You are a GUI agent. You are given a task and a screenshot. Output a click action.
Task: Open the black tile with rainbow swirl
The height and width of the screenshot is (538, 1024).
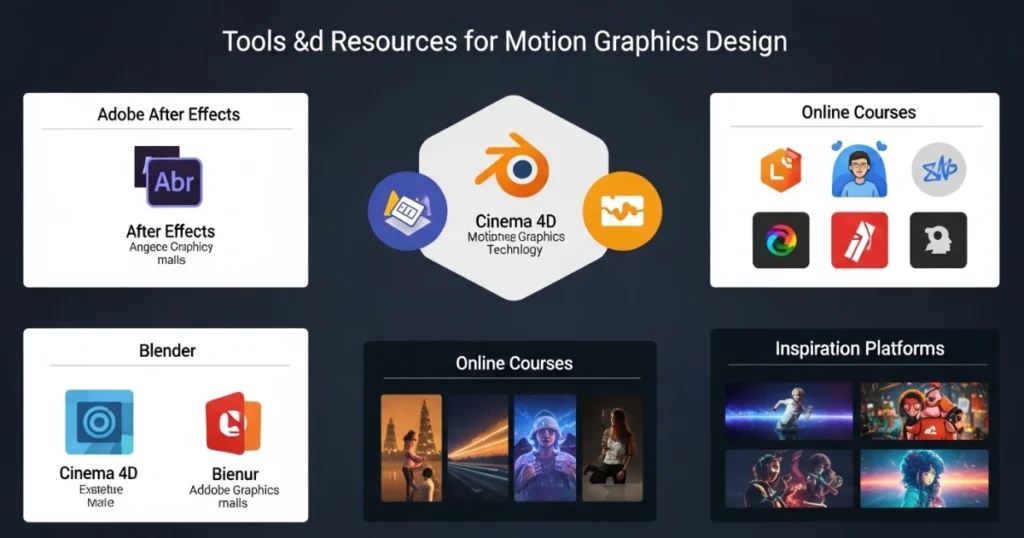[x=780, y=240]
